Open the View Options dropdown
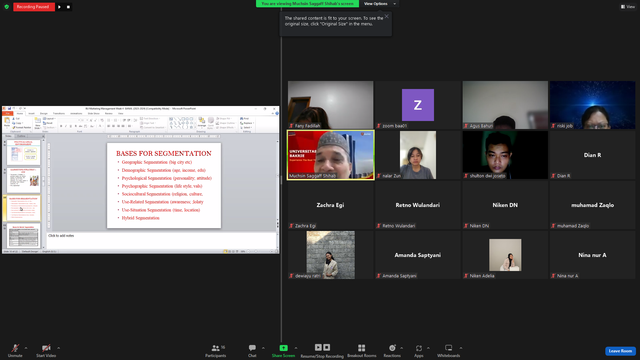The height and width of the screenshot is (360, 640). tap(380, 4)
